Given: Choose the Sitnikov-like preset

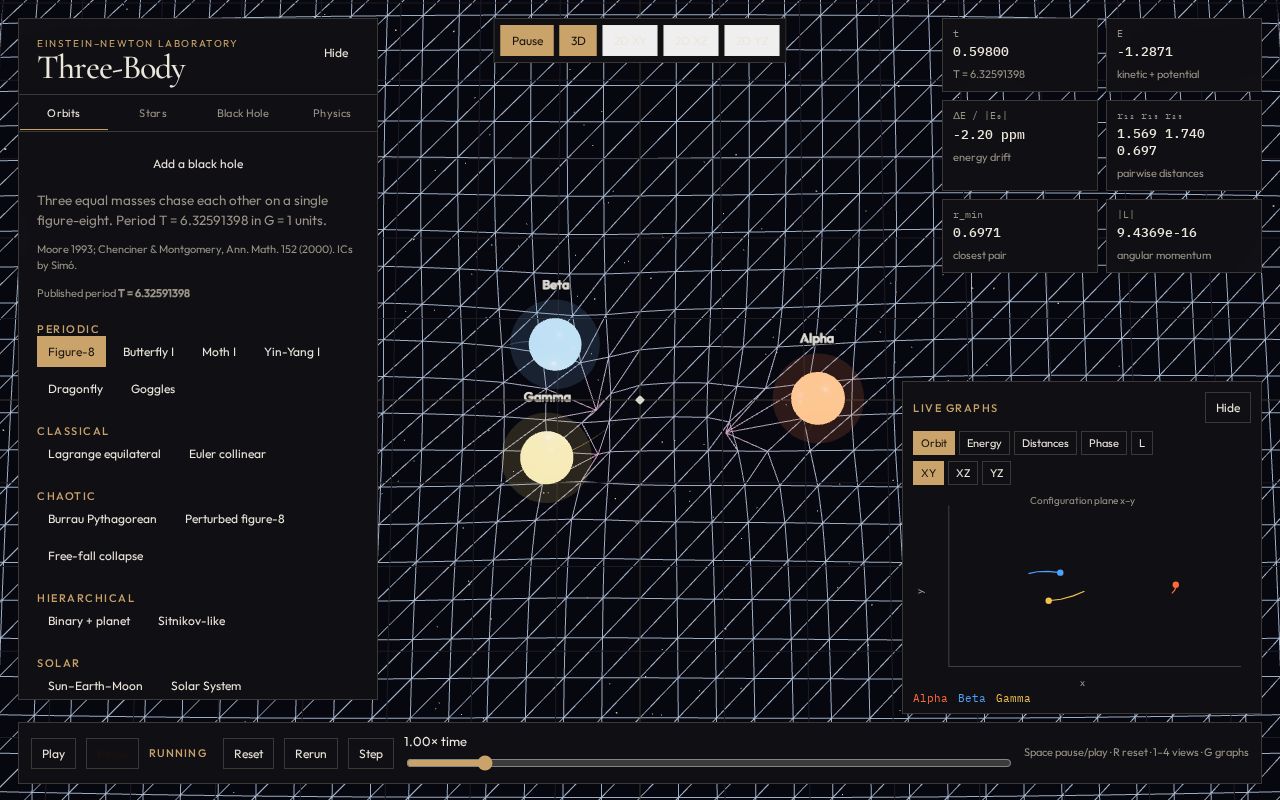Looking at the screenshot, I should (191, 621).
